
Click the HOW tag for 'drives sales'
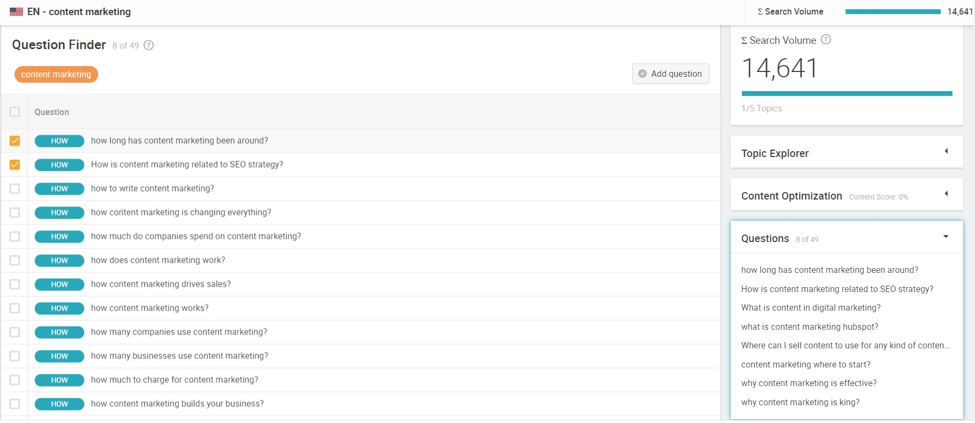point(59,284)
